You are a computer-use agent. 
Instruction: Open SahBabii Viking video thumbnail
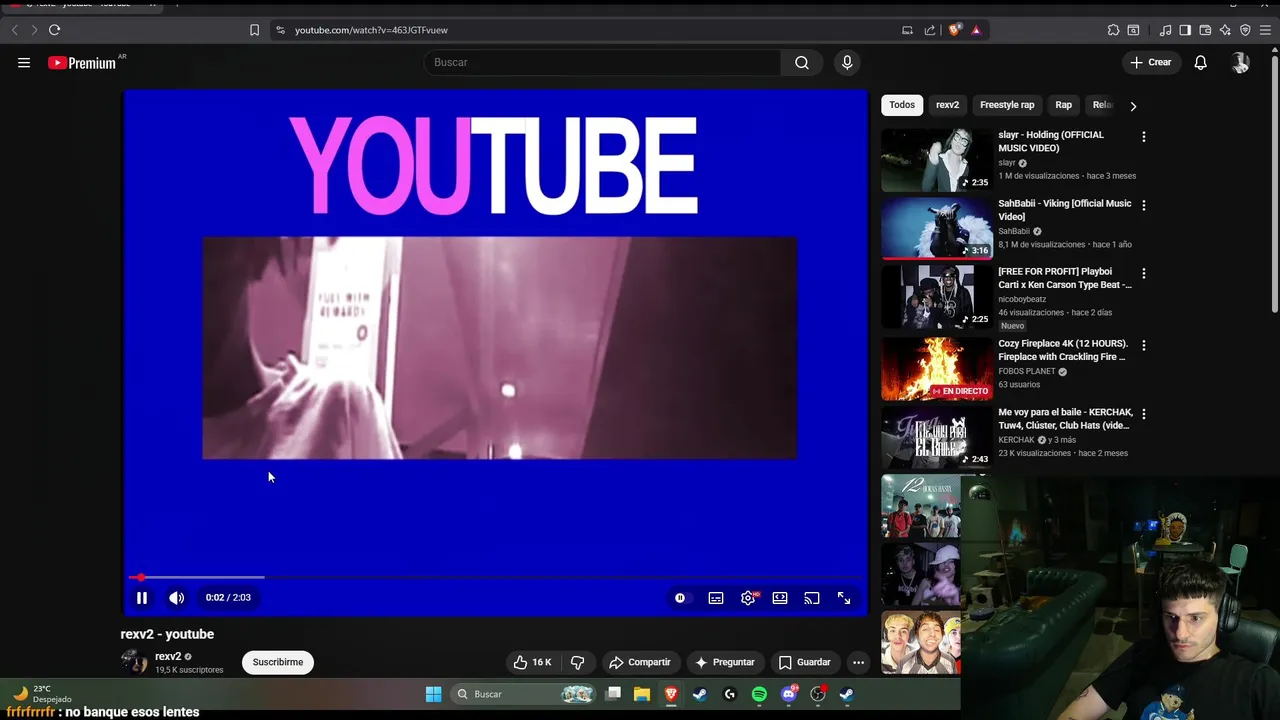[x=937, y=228]
